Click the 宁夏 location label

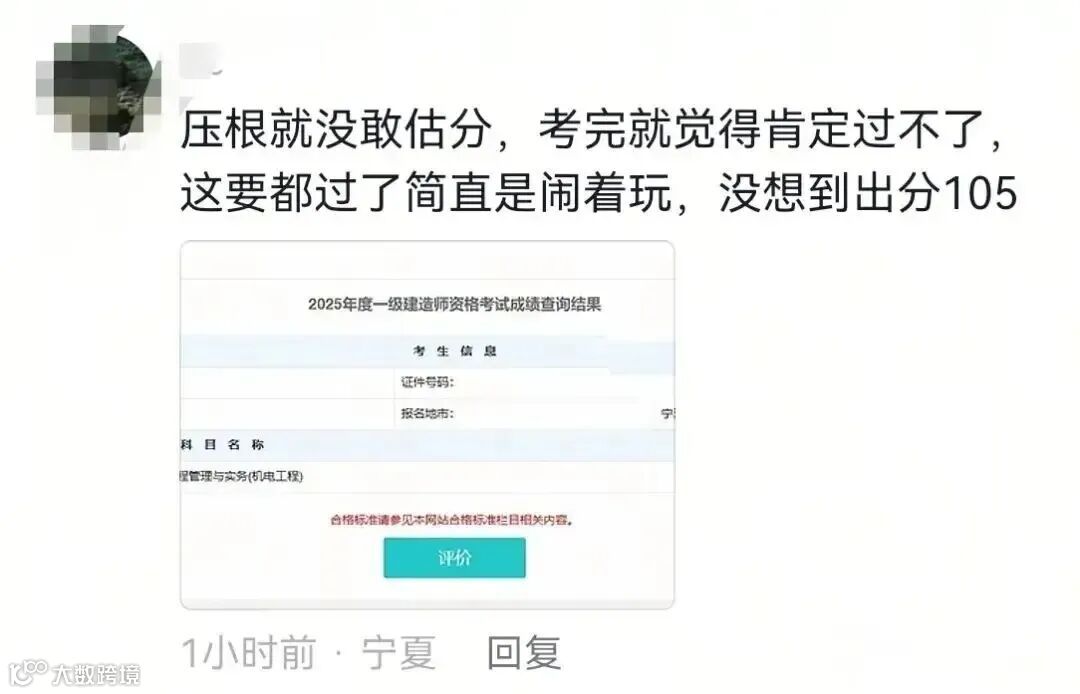399,653
